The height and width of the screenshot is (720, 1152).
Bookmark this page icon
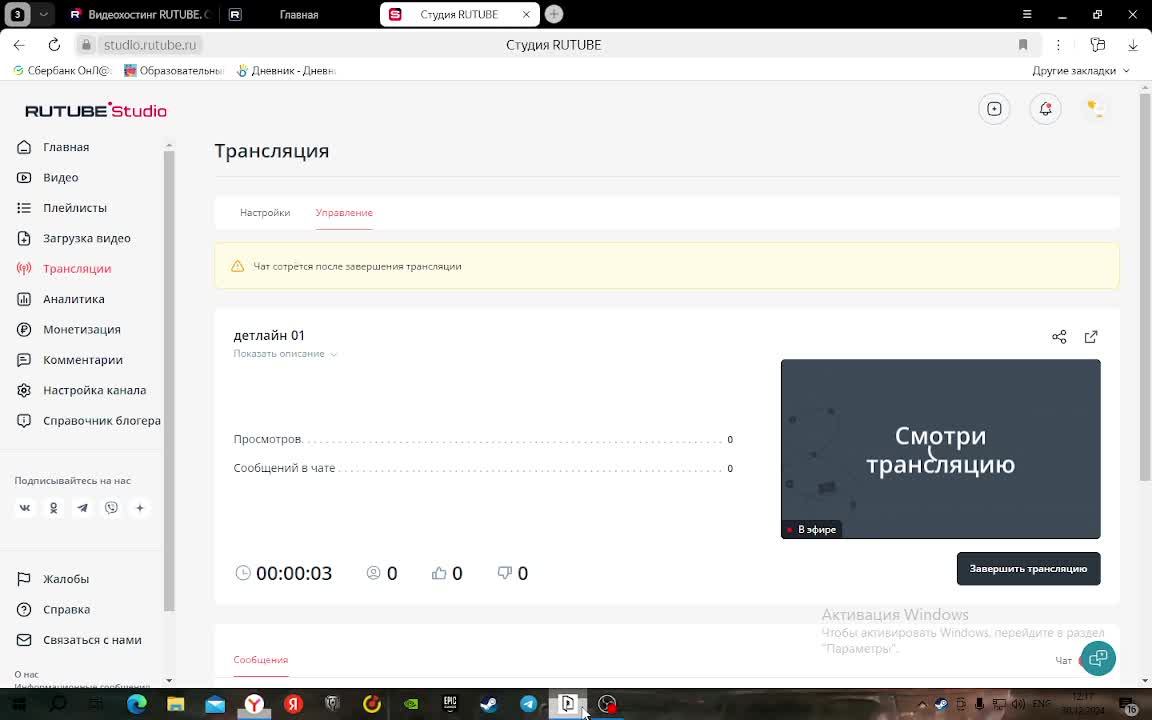(x=1023, y=45)
